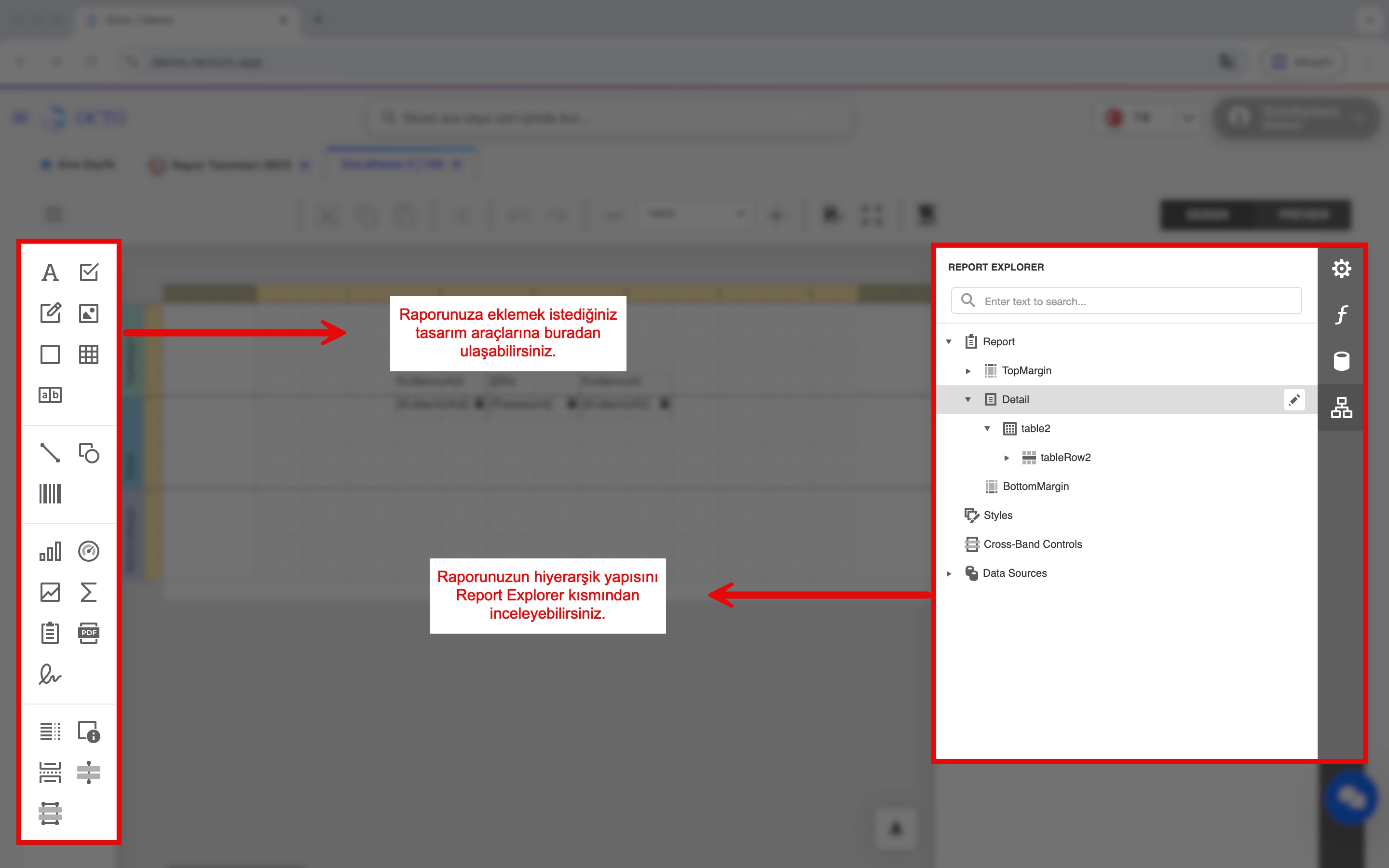Select the Barcode tool
Image resolution: width=1389 pixels, height=868 pixels.
coord(50,494)
